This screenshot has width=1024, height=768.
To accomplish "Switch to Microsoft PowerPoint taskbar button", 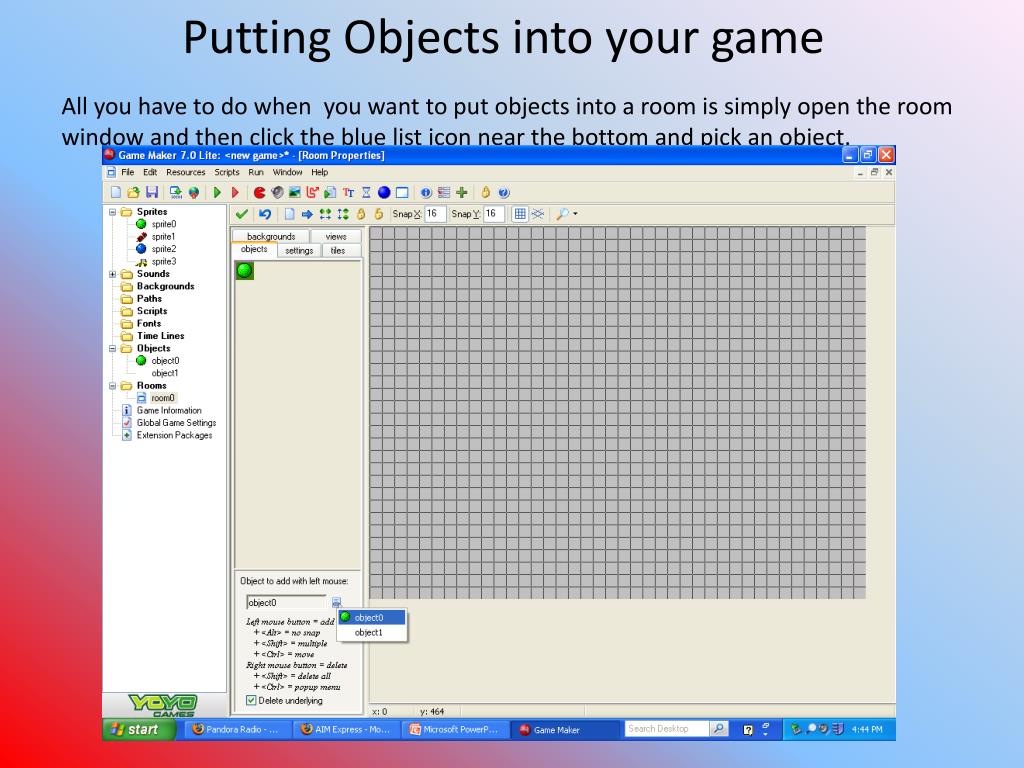I will [x=455, y=729].
